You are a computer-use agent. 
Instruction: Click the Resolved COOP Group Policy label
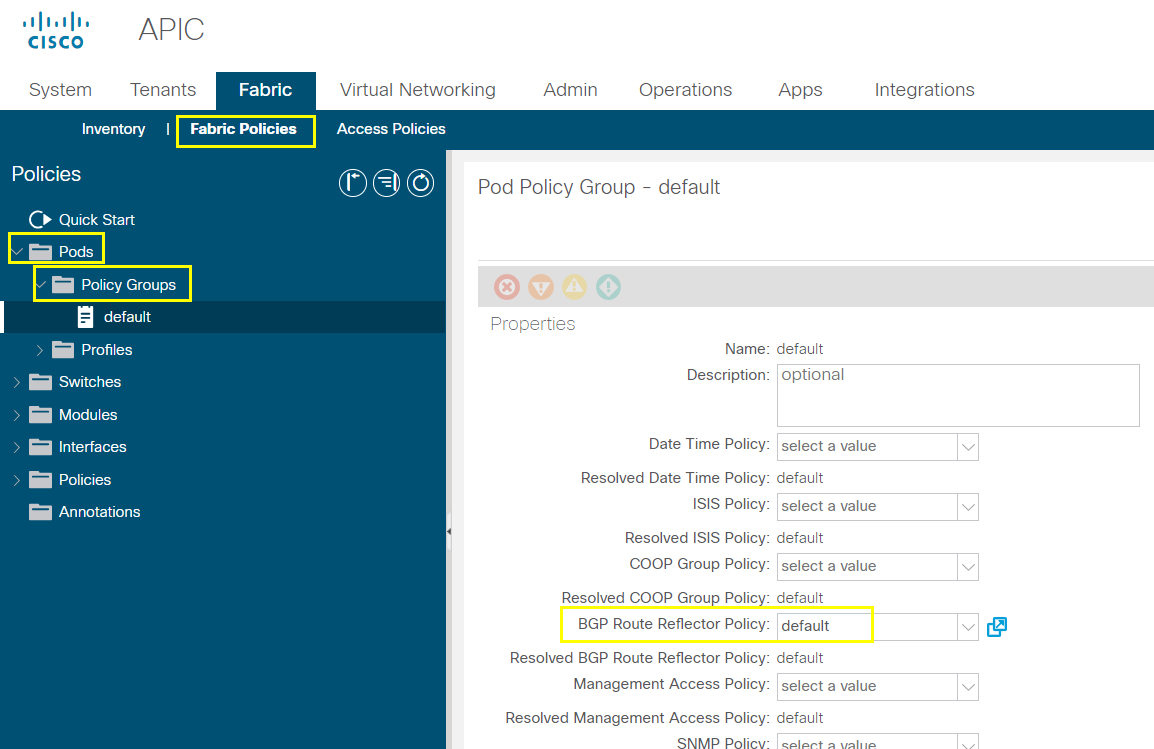(666, 598)
